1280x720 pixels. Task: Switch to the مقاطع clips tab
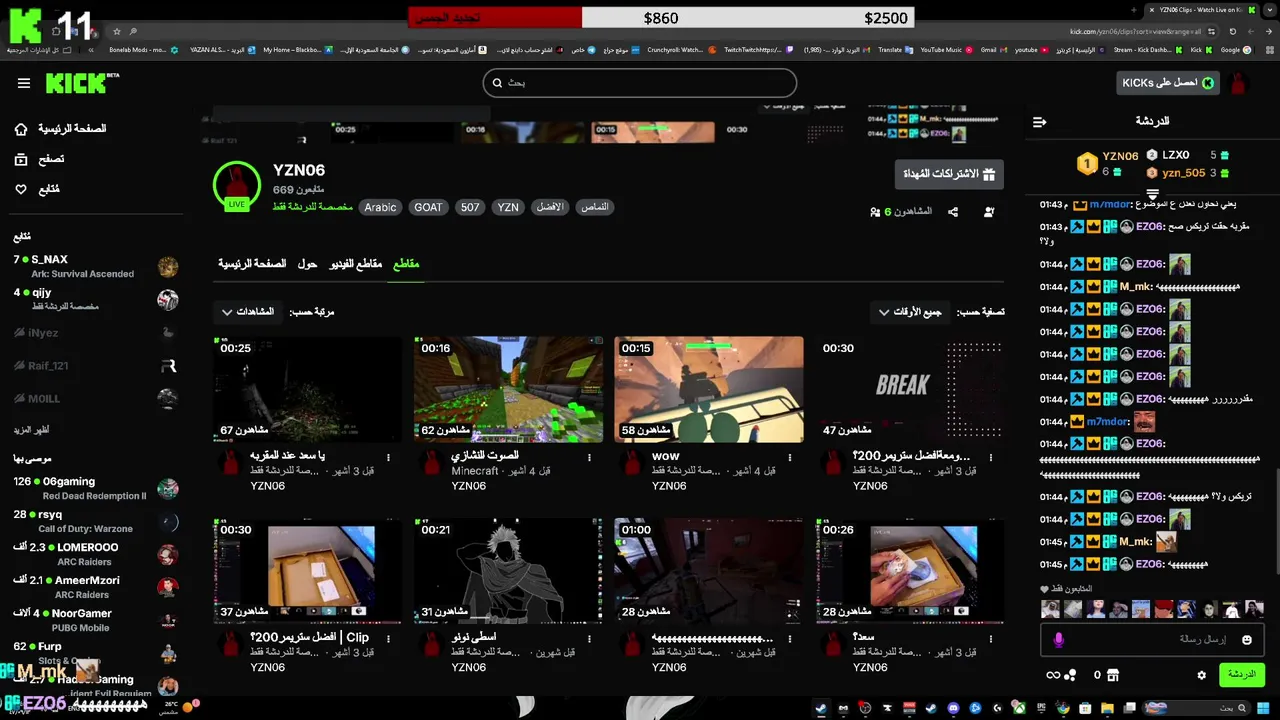405,264
